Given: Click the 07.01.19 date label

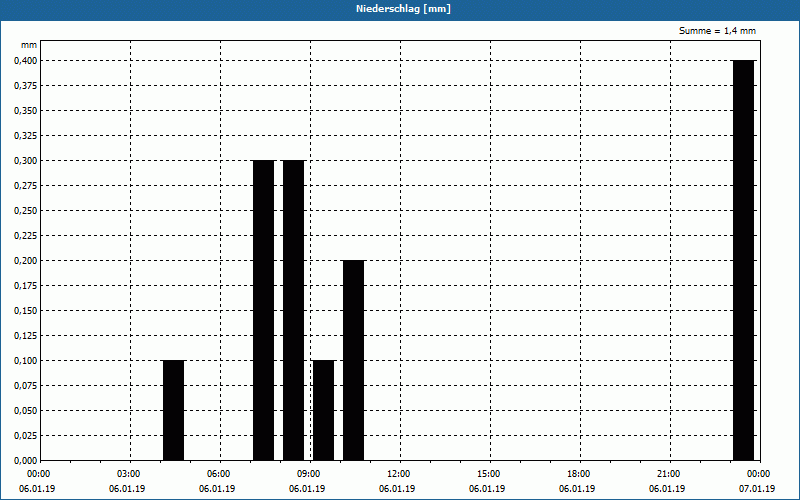Looking at the screenshot, I should 757,489.
